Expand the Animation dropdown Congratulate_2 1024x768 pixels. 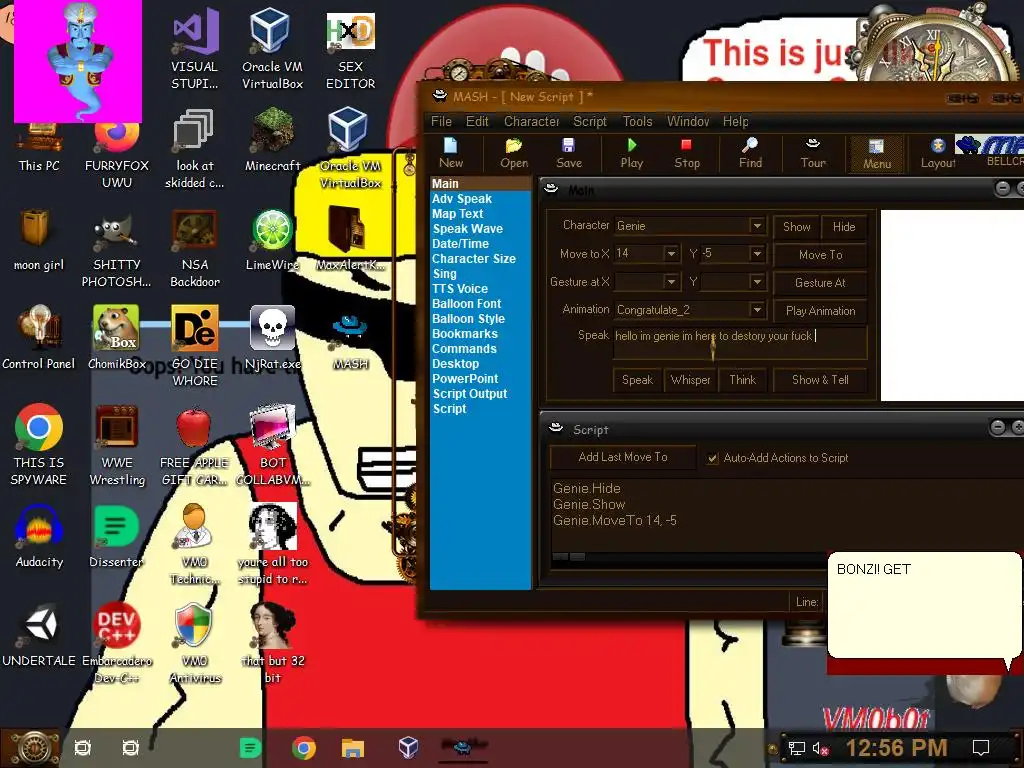click(756, 310)
